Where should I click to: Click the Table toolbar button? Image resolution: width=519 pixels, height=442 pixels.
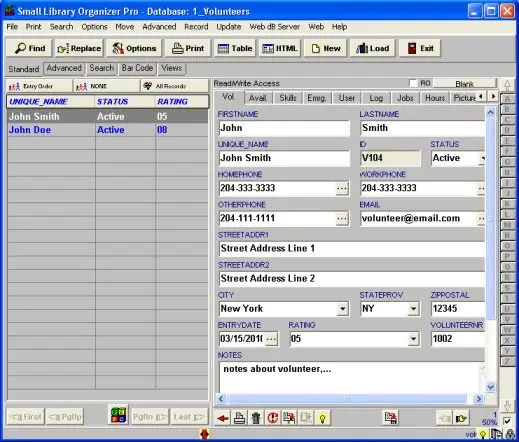click(235, 48)
